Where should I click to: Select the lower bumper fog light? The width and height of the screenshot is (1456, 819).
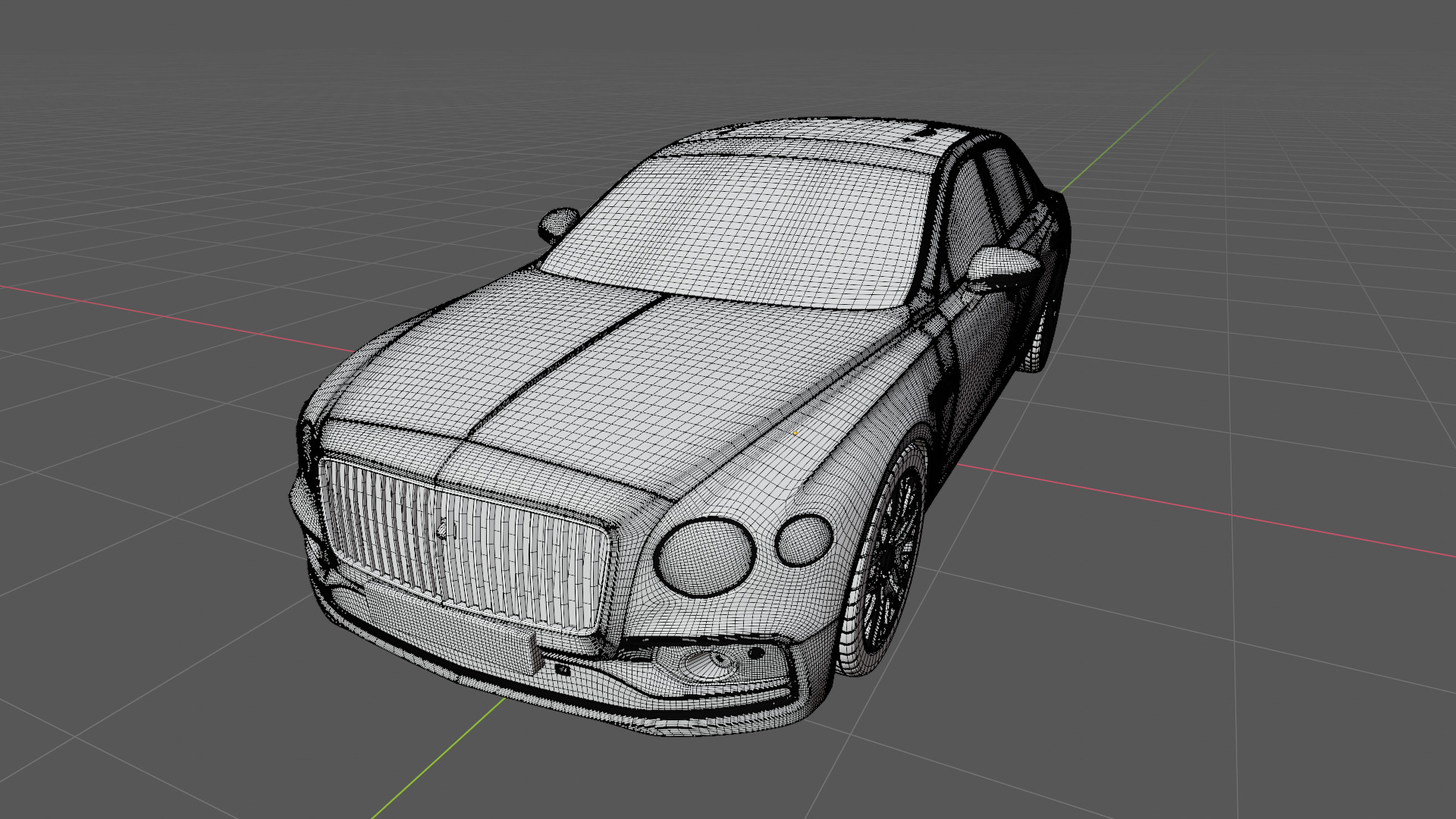(x=711, y=664)
